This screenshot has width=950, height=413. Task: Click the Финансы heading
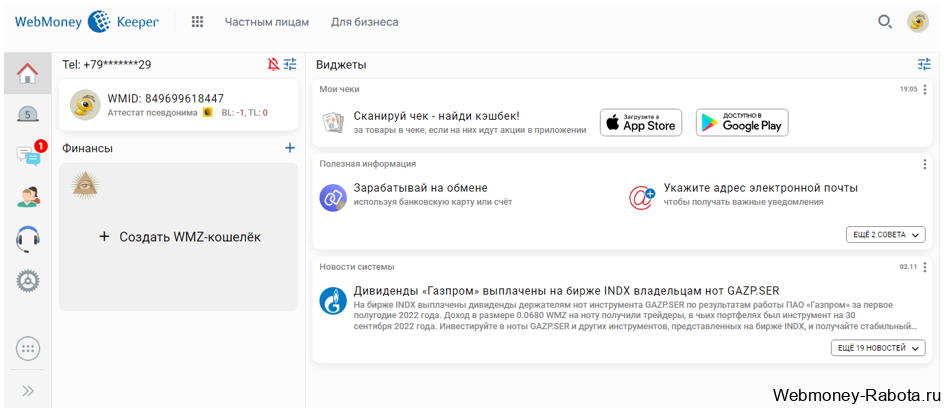click(87, 148)
